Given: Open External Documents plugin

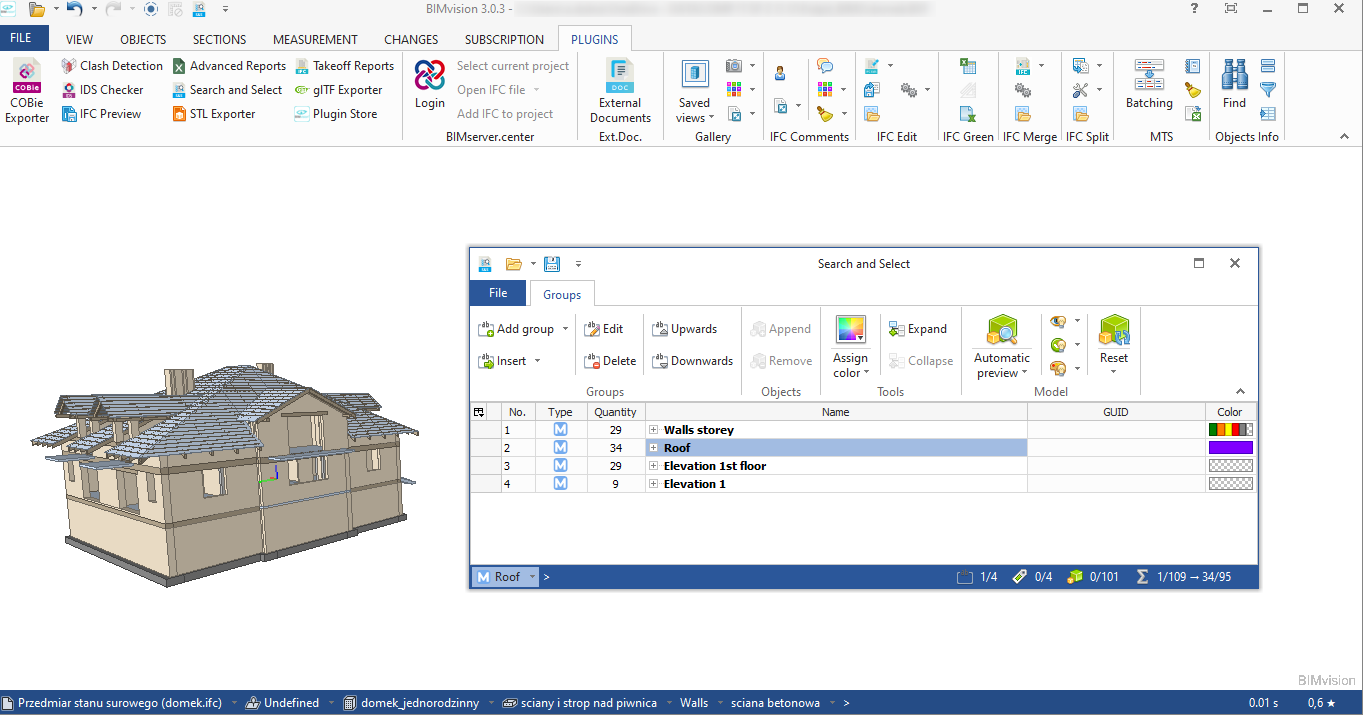Looking at the screenshot, I should [620, 91].
